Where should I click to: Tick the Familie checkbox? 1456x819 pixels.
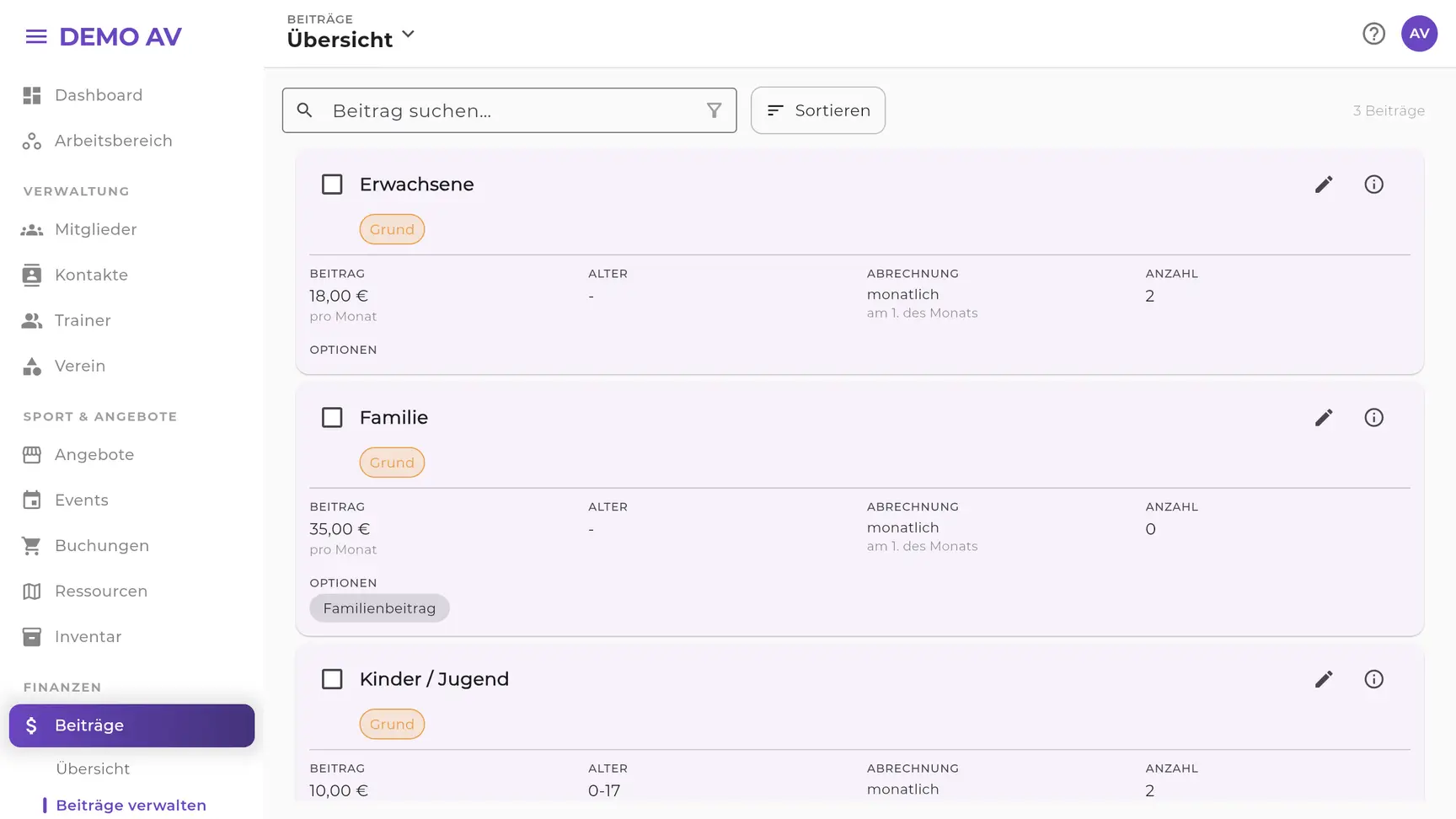click(332, 418)
